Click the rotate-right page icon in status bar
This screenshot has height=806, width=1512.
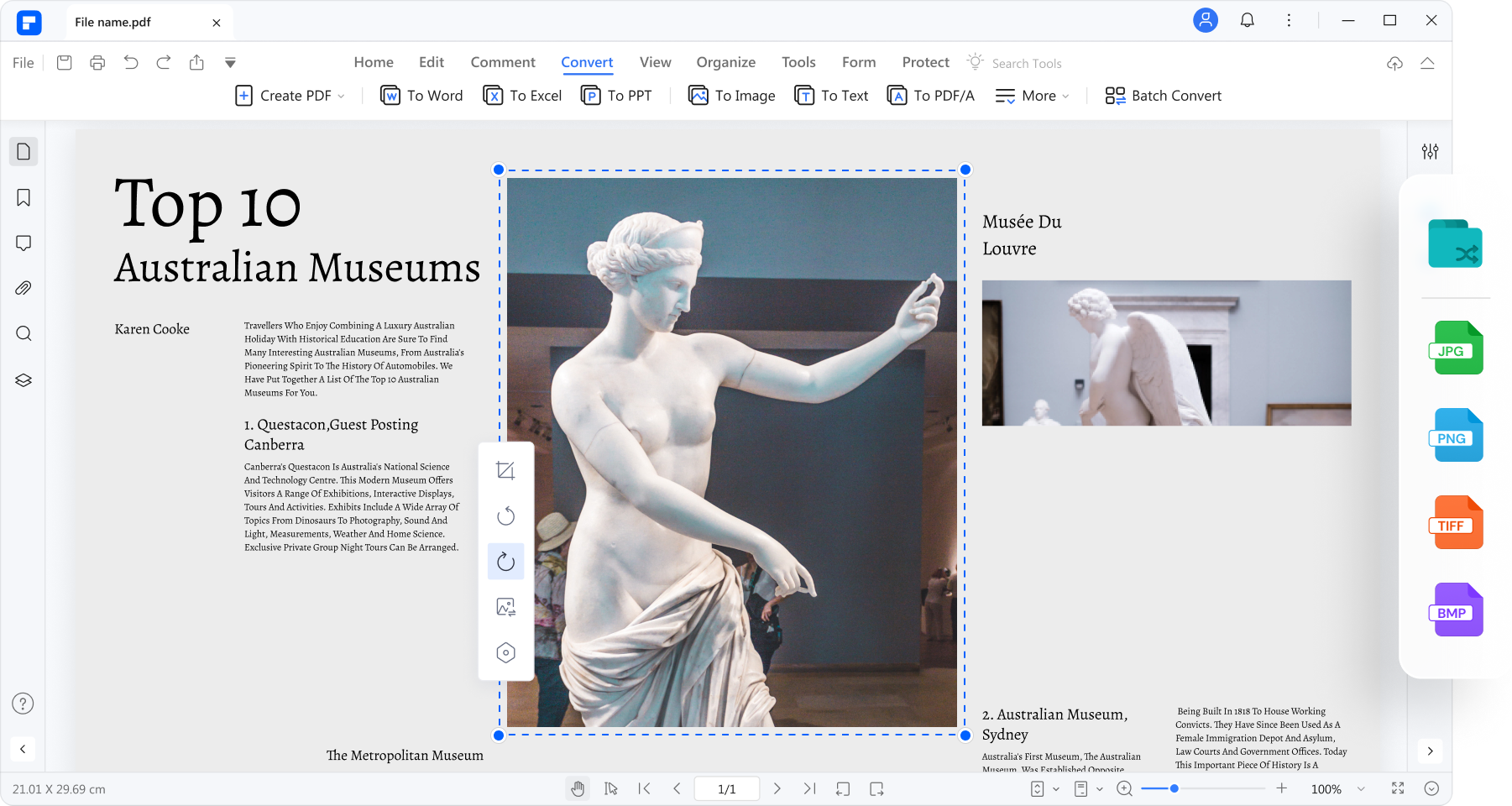(x=876, y=788)
